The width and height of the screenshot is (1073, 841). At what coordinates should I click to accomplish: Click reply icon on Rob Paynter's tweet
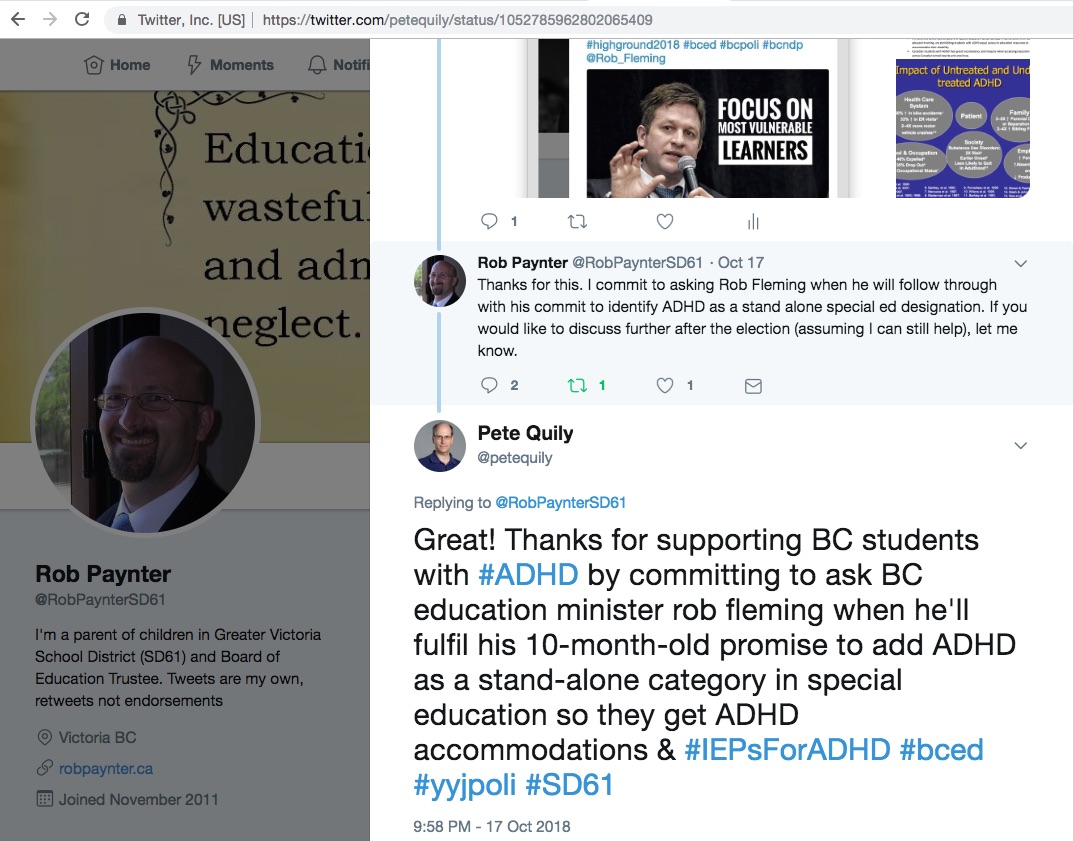489,385
